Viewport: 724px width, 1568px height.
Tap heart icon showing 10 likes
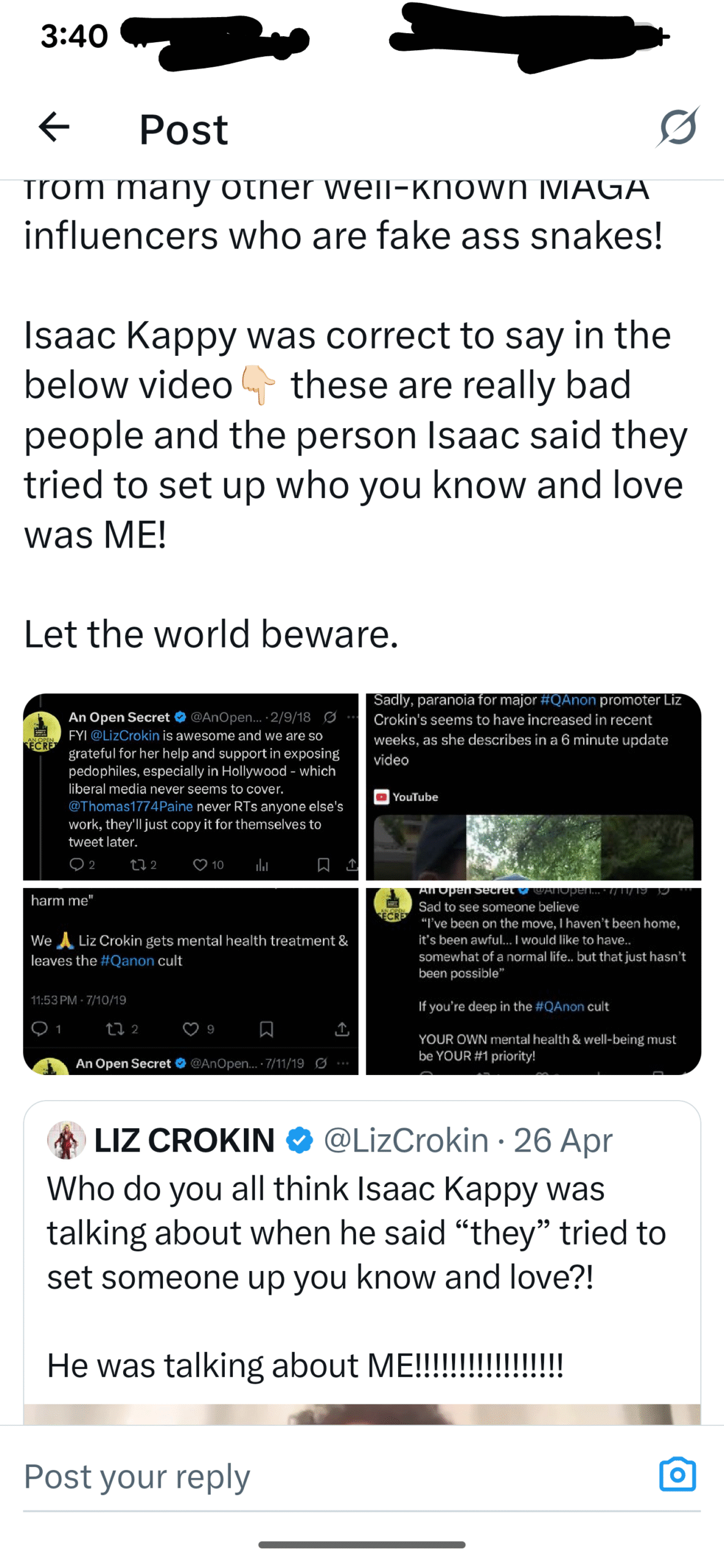click(200, 865)
